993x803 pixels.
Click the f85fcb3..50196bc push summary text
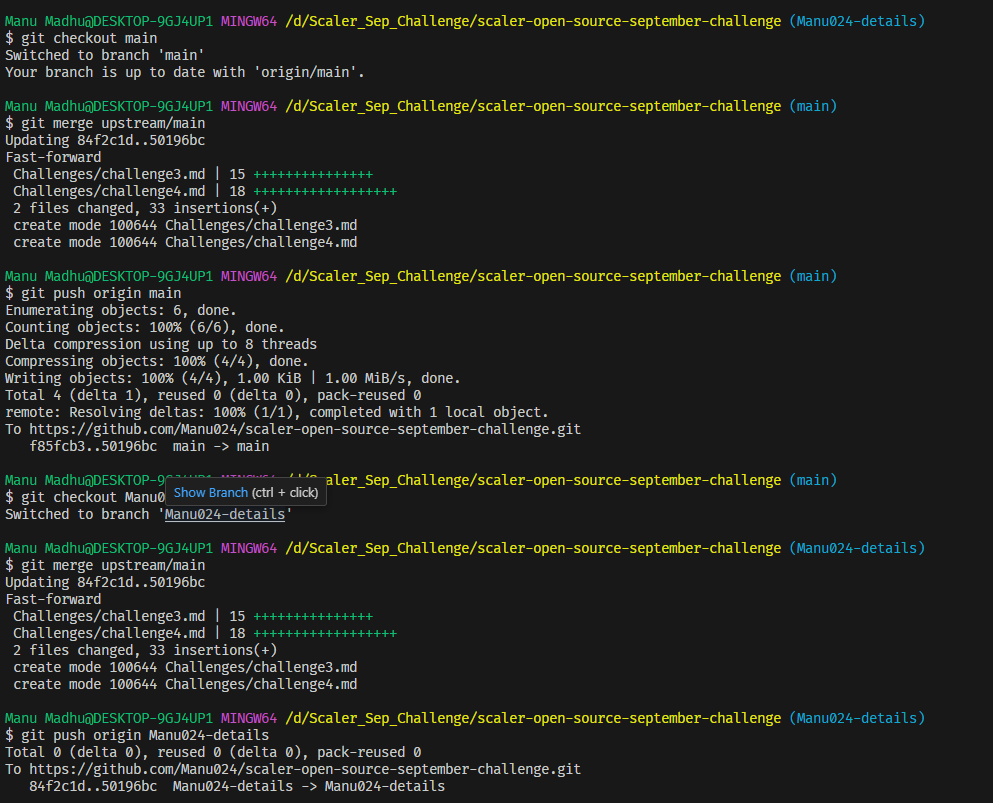tap(98, 445)
